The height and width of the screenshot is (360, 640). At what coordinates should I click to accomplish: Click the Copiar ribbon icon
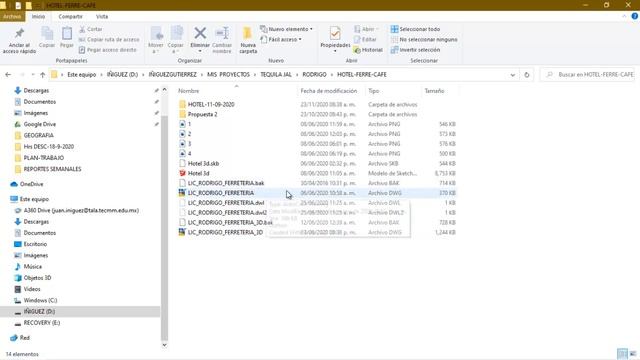pyautogui.click(x=47, y=34)
